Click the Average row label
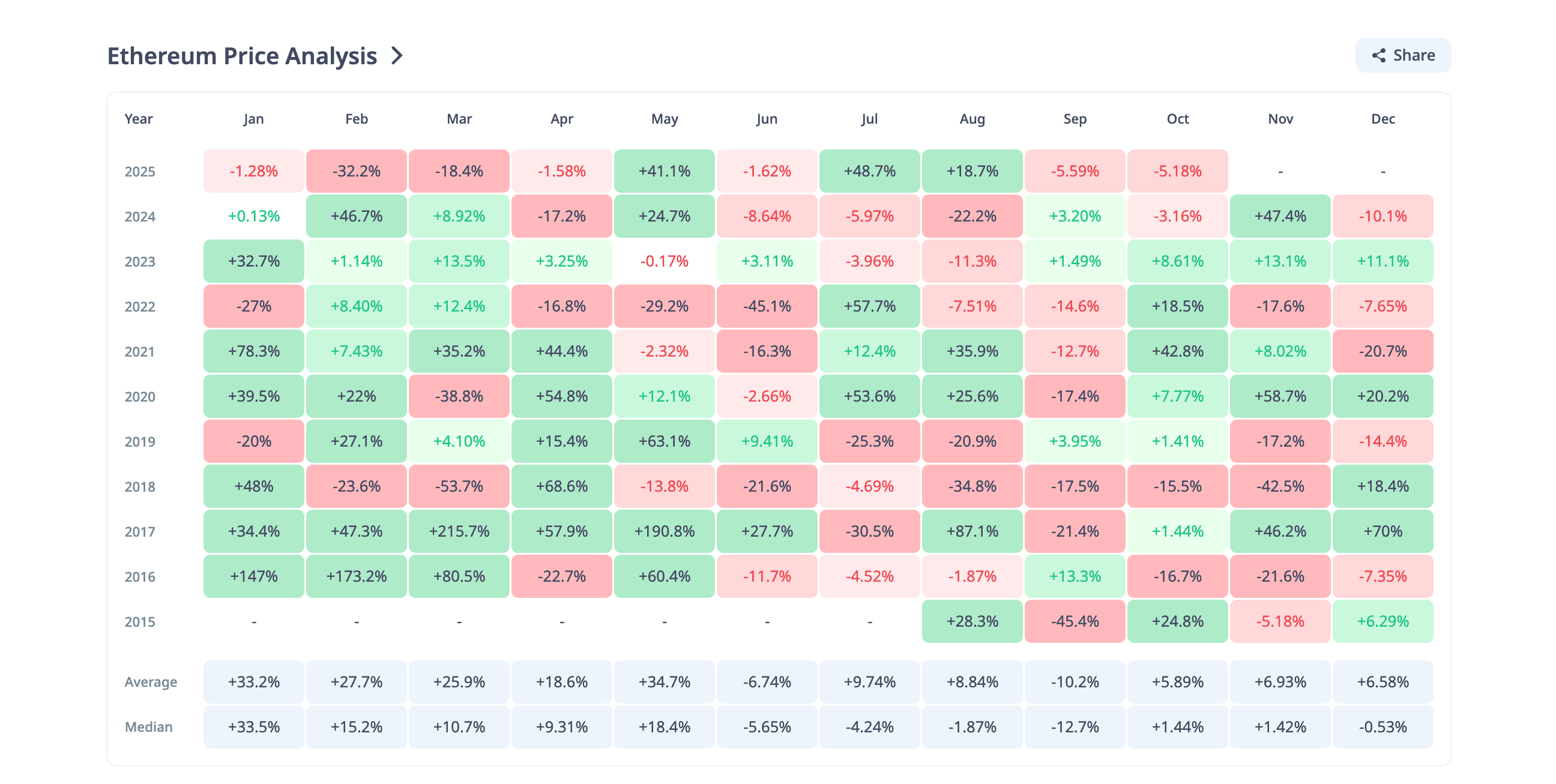Viewport: 1556px width, 784px height. [151, 682]
